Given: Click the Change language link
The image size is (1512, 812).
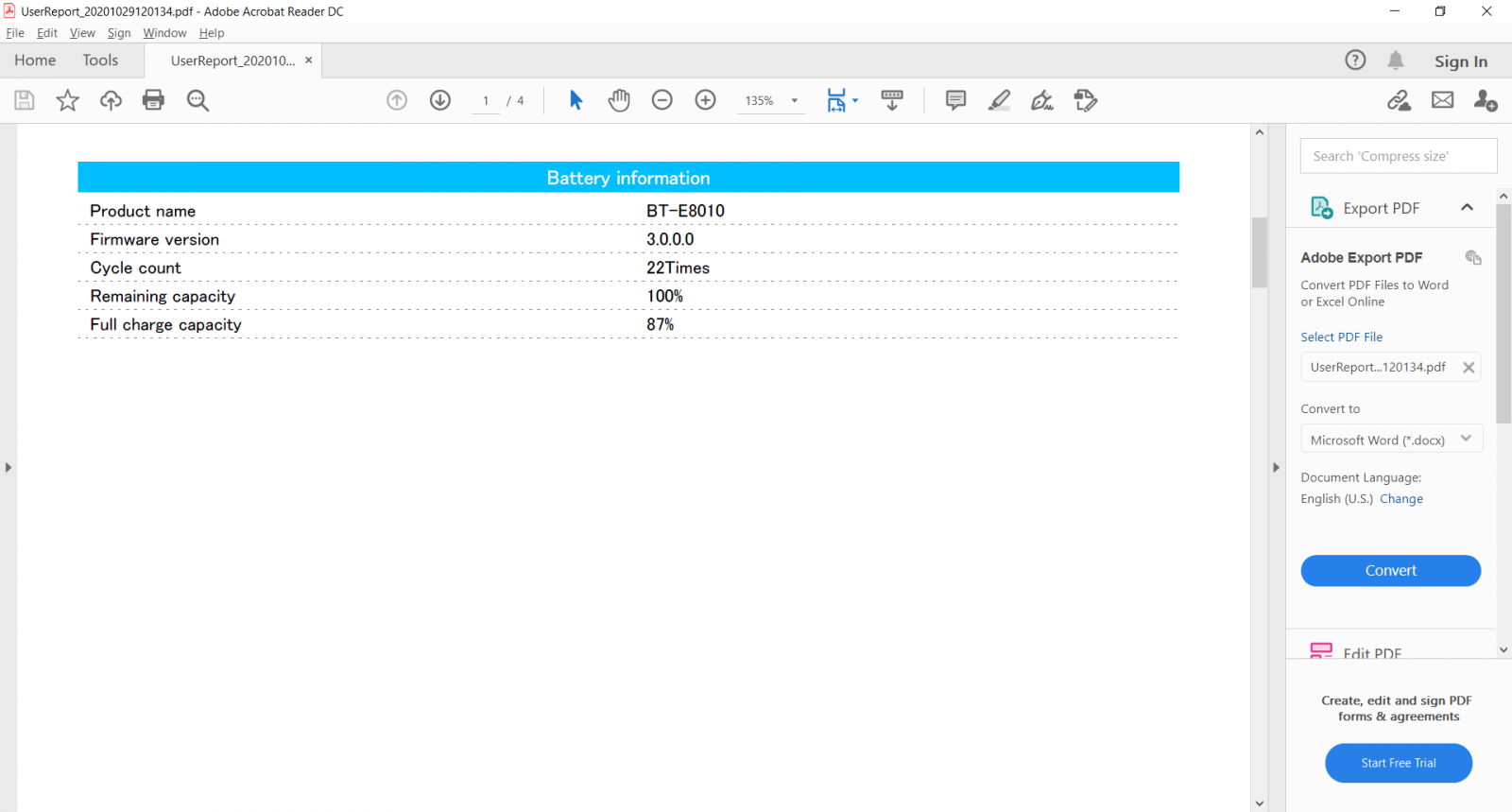Looking at the screenshot, I should click(x=1400, y=499).
